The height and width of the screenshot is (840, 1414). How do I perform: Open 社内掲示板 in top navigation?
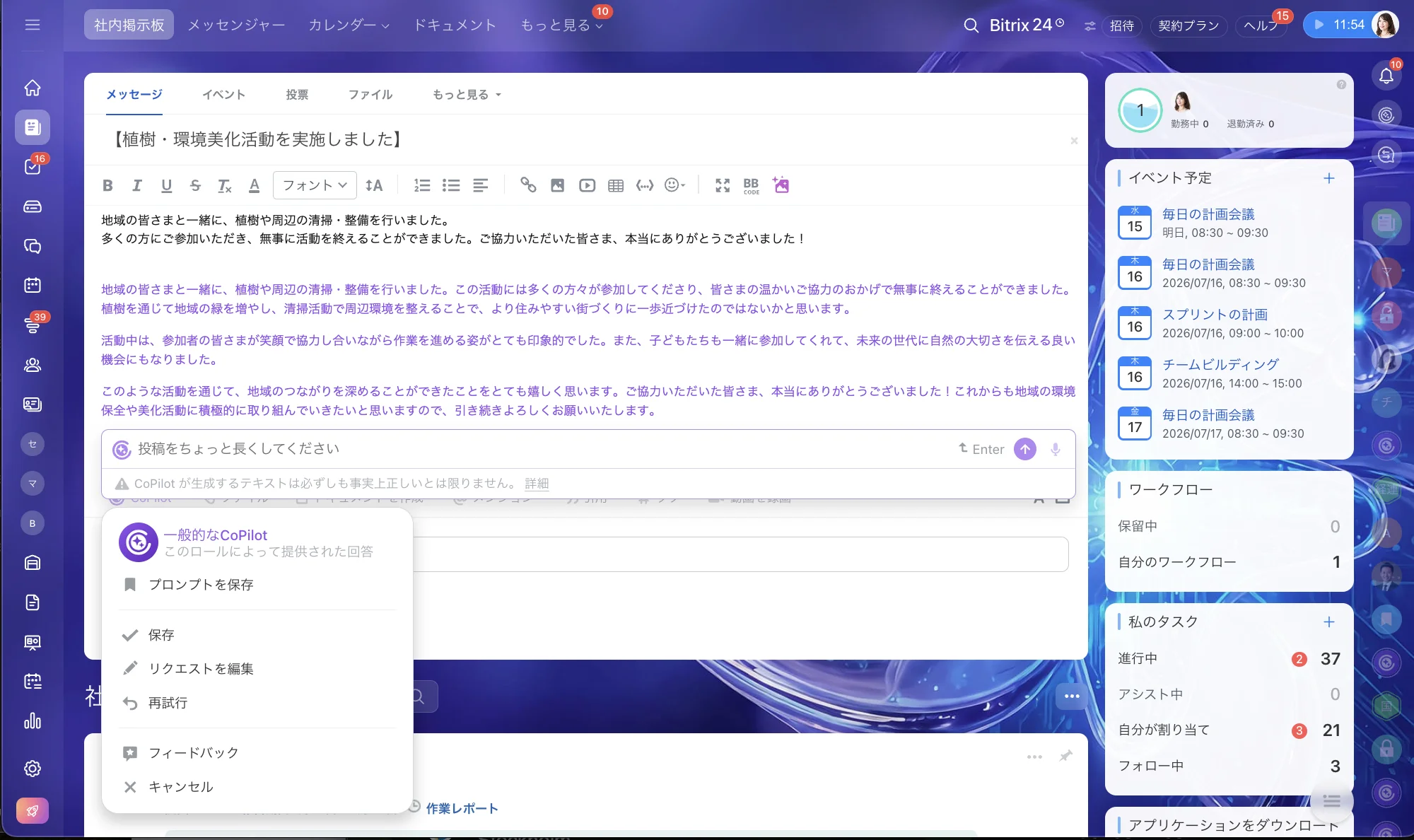[129, 25]
